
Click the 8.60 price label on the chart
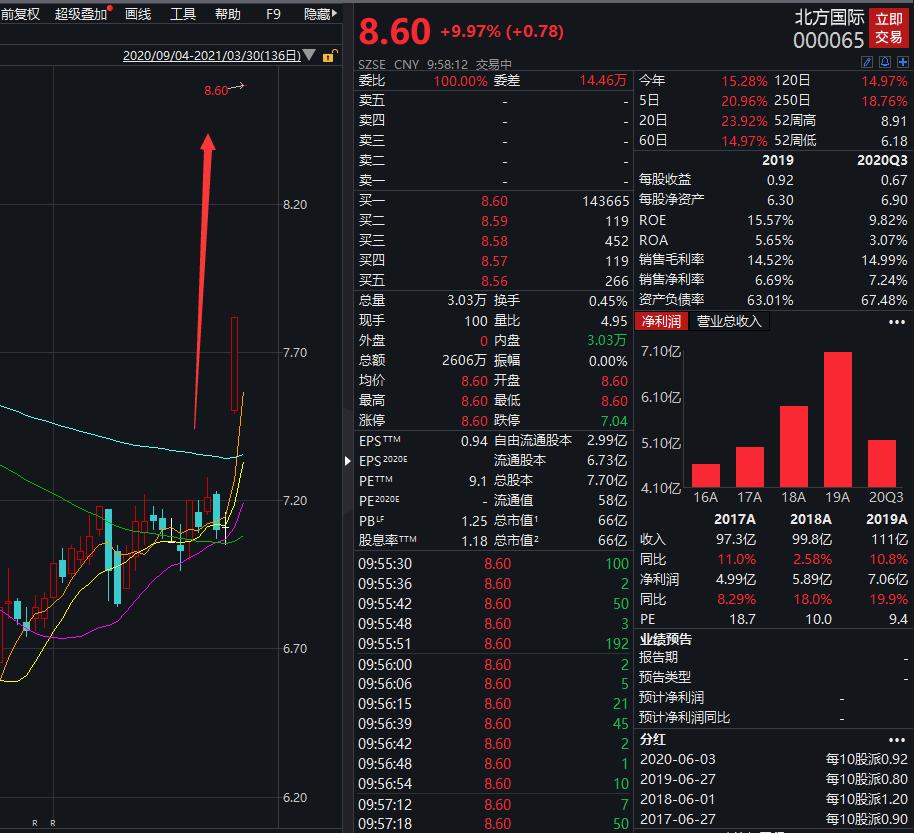click(216, 90)
